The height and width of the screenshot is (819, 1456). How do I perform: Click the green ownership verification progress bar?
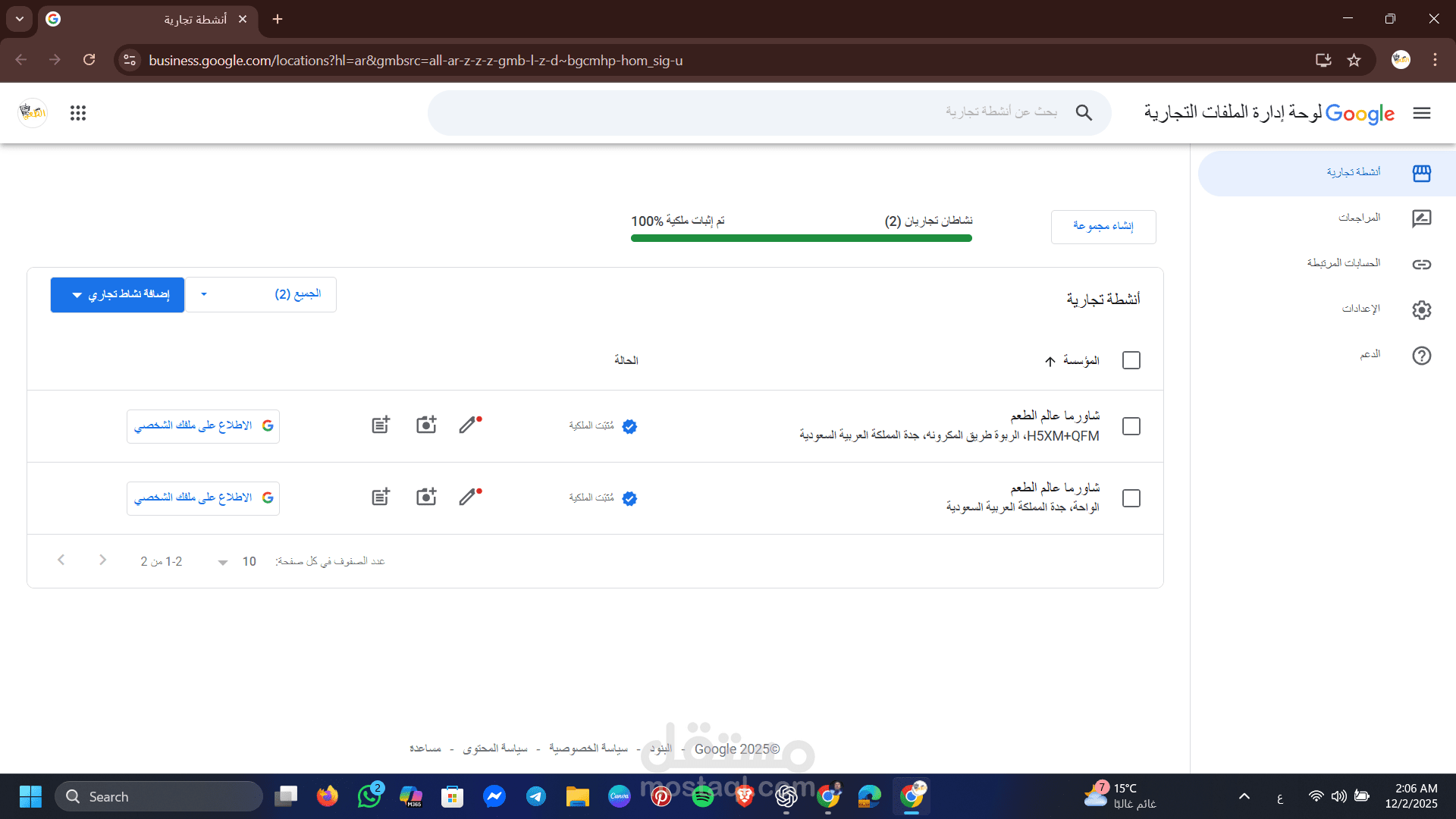pos(801,237)
